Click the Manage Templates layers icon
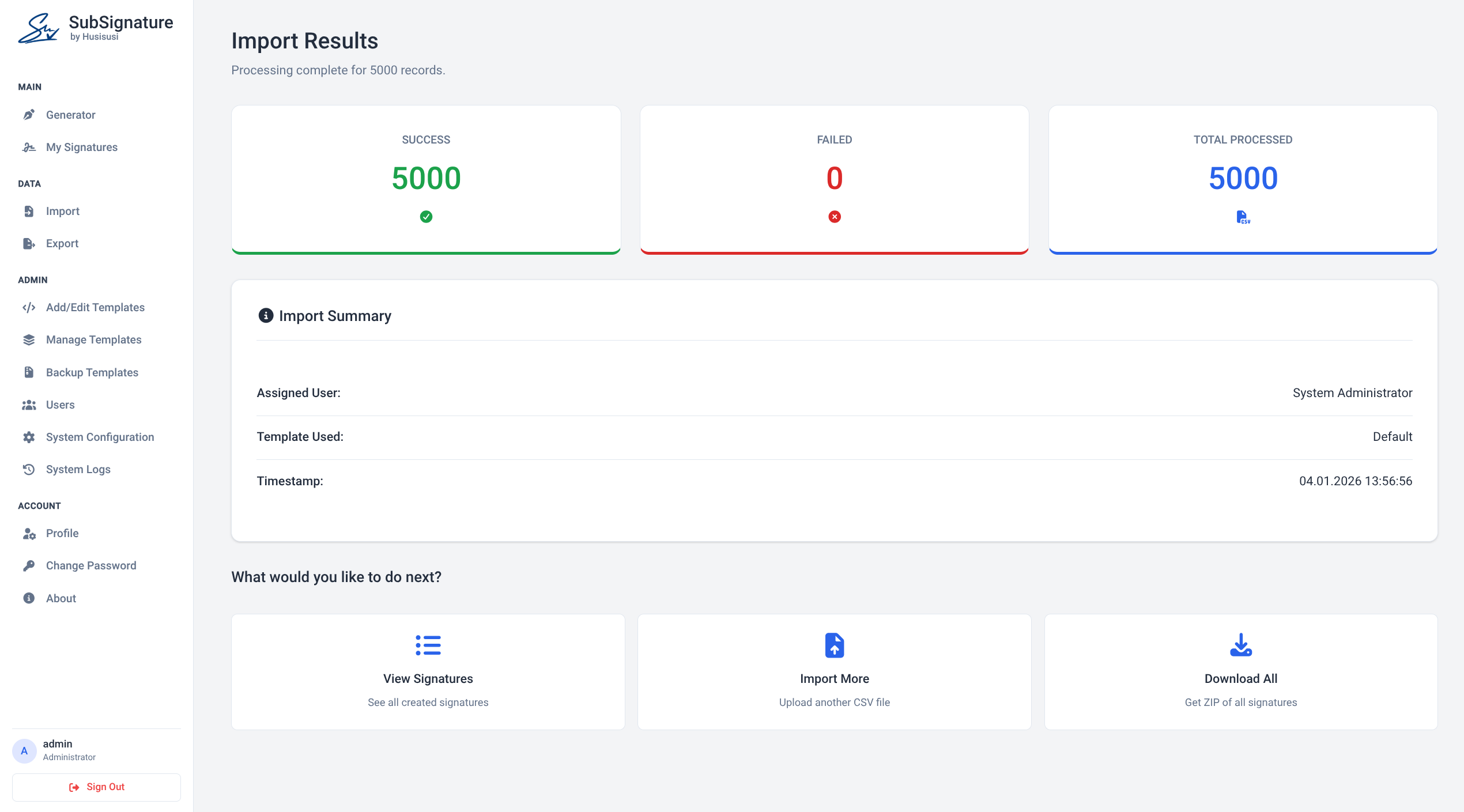The height and width of the screenshot is (812, 1464). point(29,340)
